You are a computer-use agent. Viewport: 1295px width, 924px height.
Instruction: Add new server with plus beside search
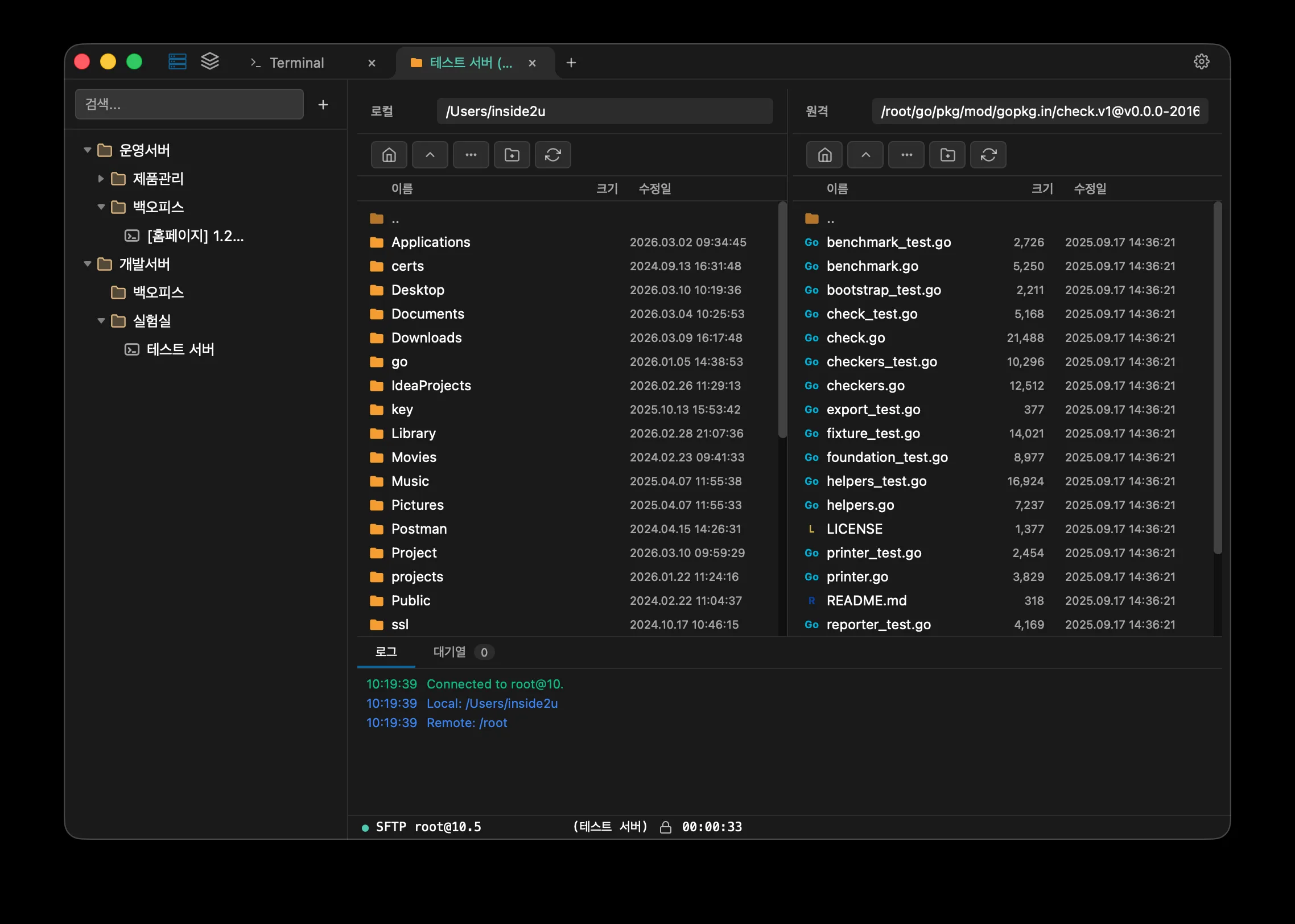pos(323,105)
